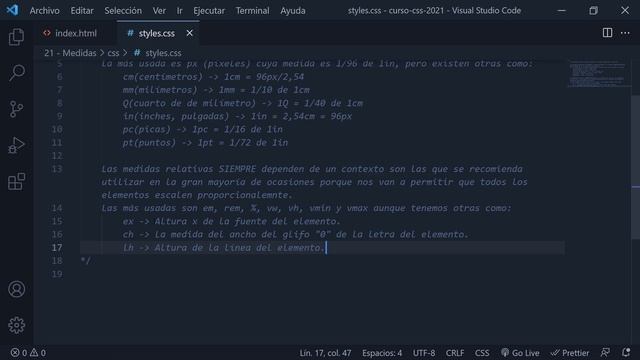Open the Selección menu
The width and height of the screenshot is (640, 360).
[x=123, y=11]
